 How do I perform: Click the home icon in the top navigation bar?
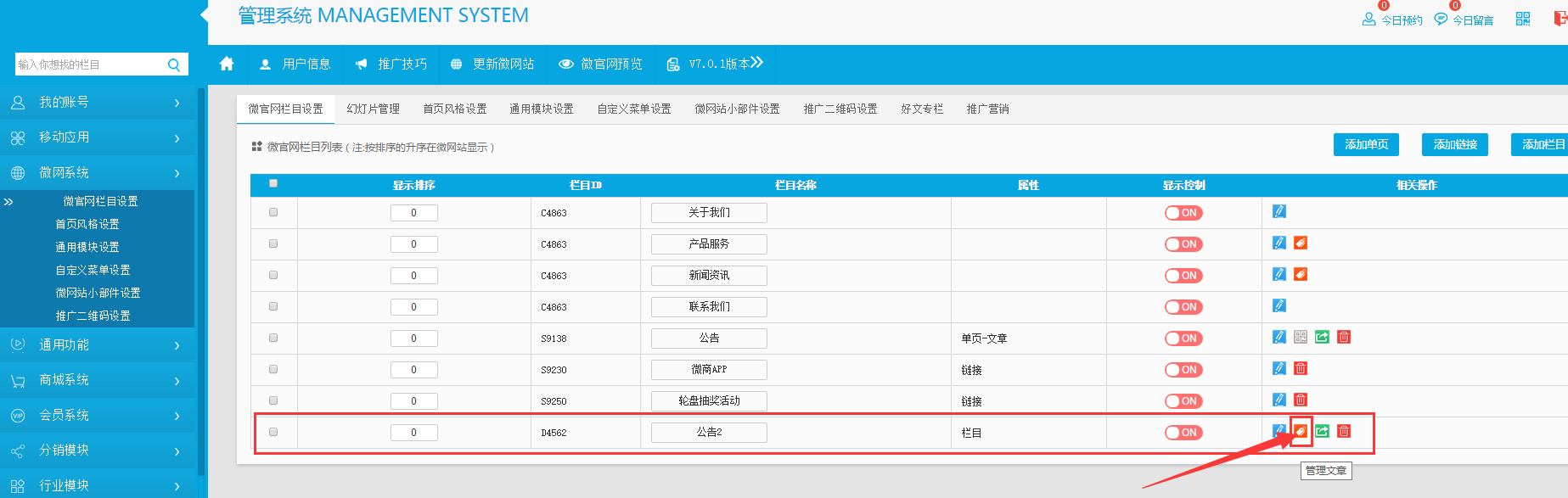[x=227, y=64]
